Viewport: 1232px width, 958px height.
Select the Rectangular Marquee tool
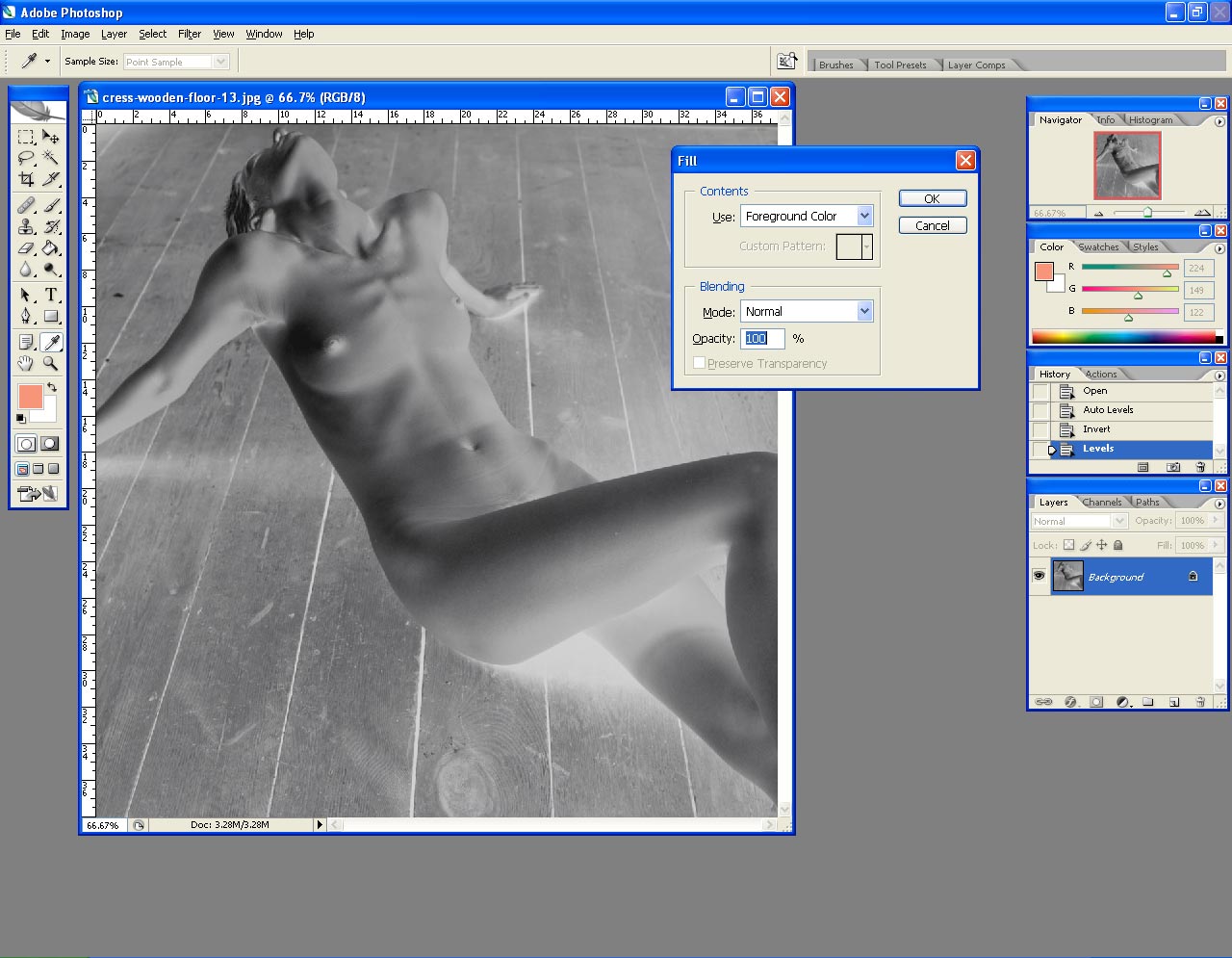26,137
